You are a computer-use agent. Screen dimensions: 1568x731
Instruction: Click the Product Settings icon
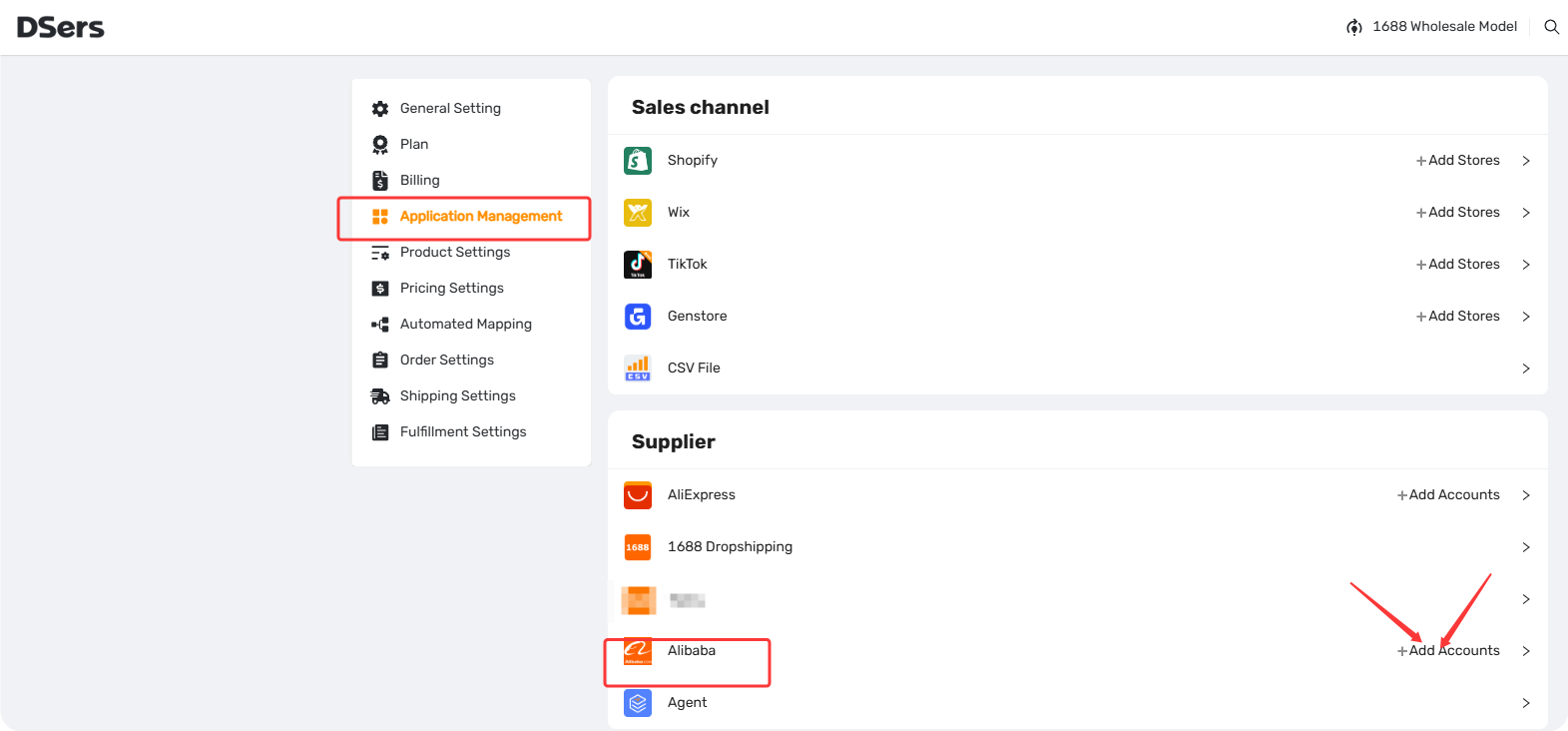[380, 253]
